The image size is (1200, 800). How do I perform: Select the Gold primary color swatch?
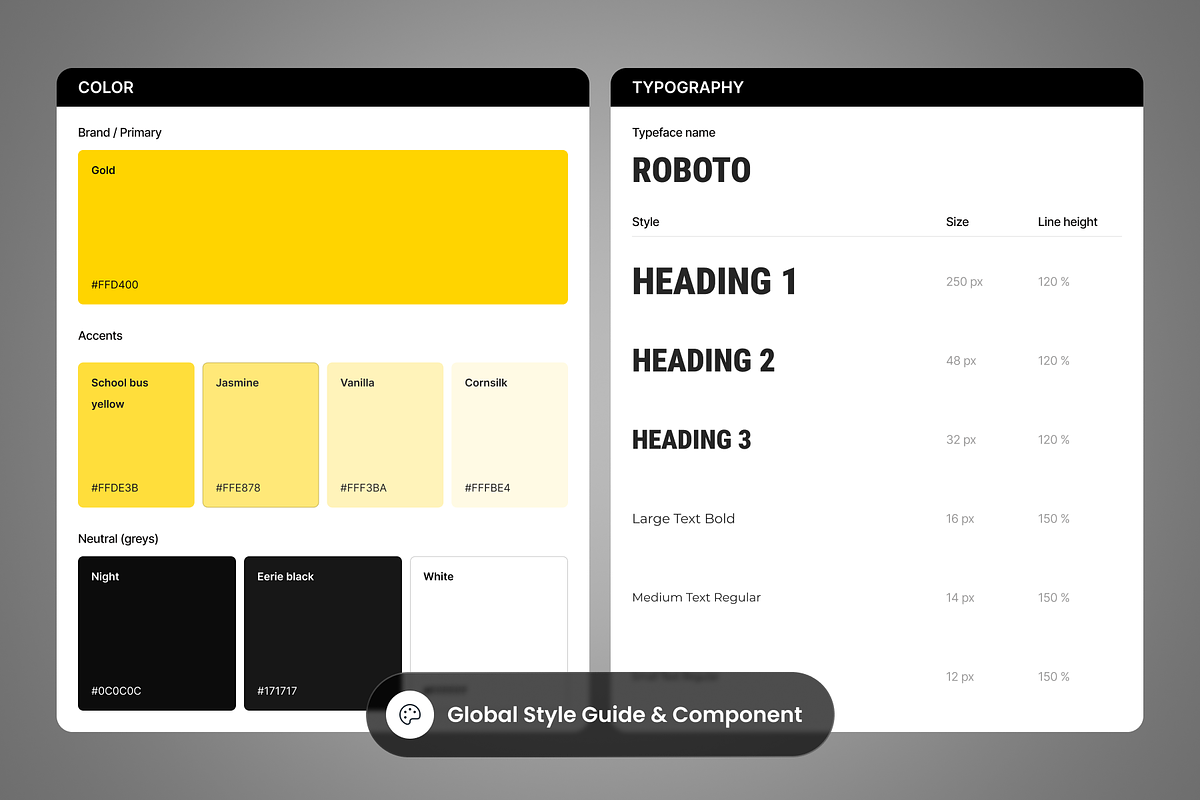point(323,227)
